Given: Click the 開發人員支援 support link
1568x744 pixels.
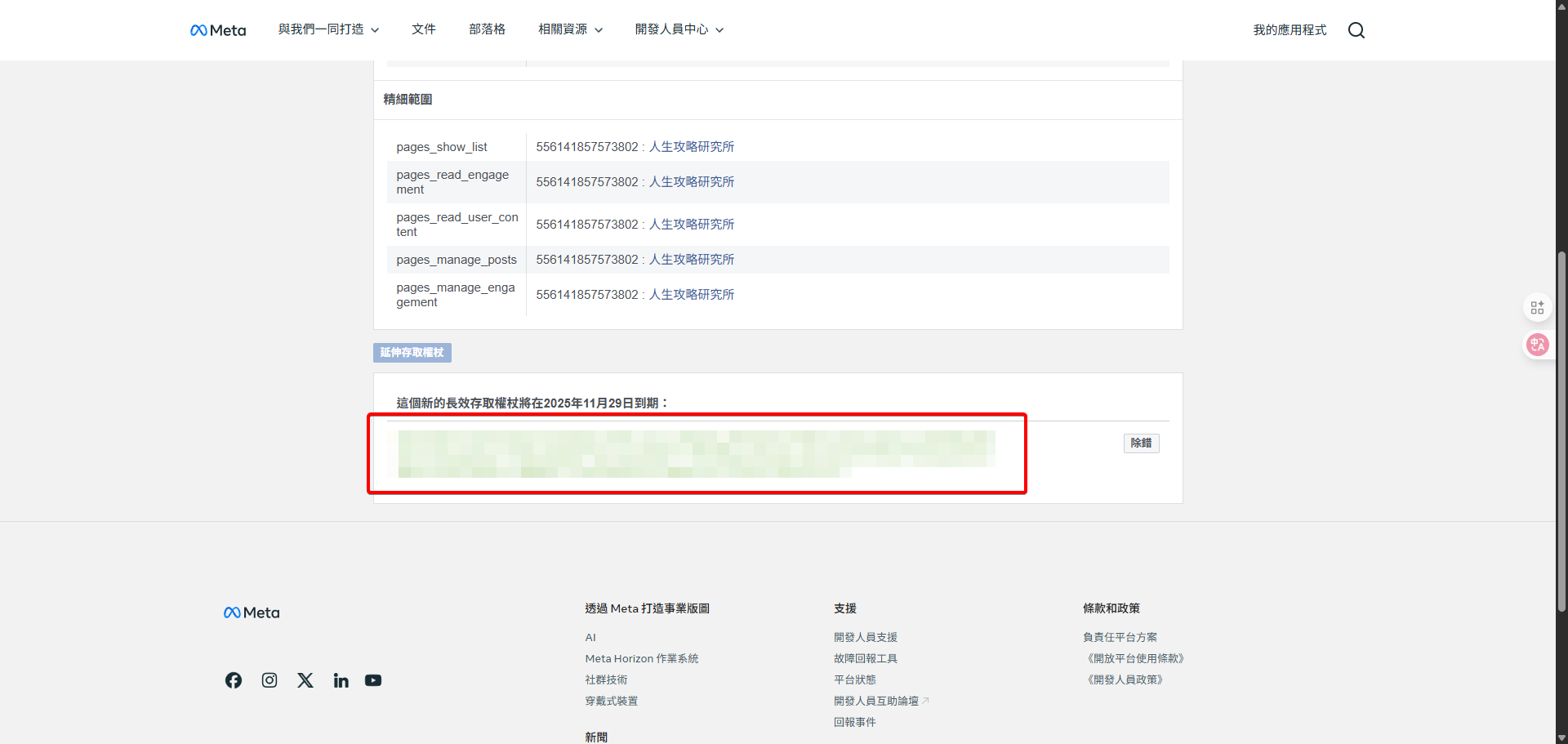Looking at the screenshot, I should [x=866, y=637].
